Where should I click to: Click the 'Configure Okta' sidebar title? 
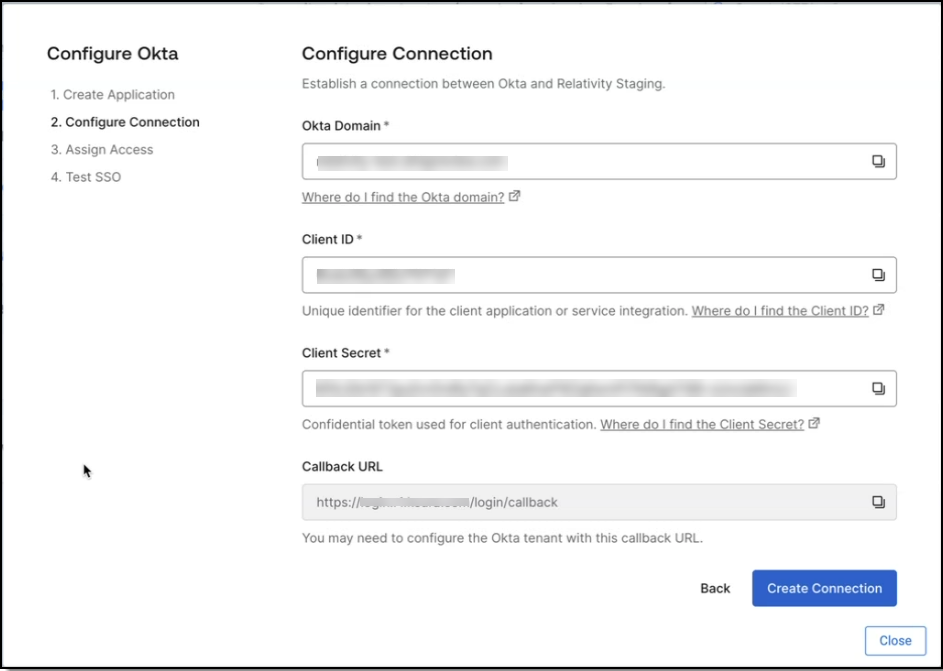(112, 54)
